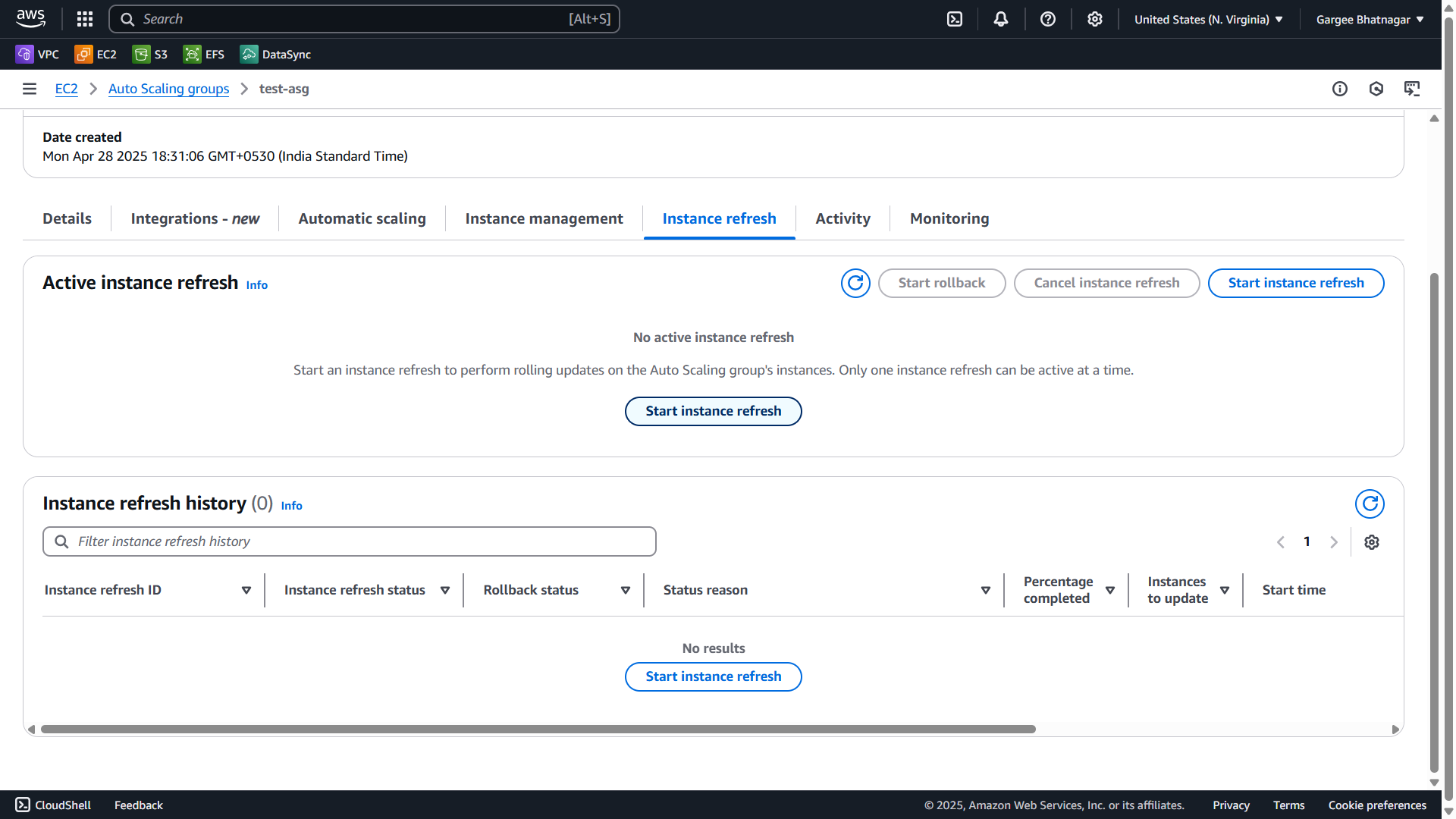Toggle the side navigation hamburger menu
This screenshot has height=819, width=1456.
[30, 89]
